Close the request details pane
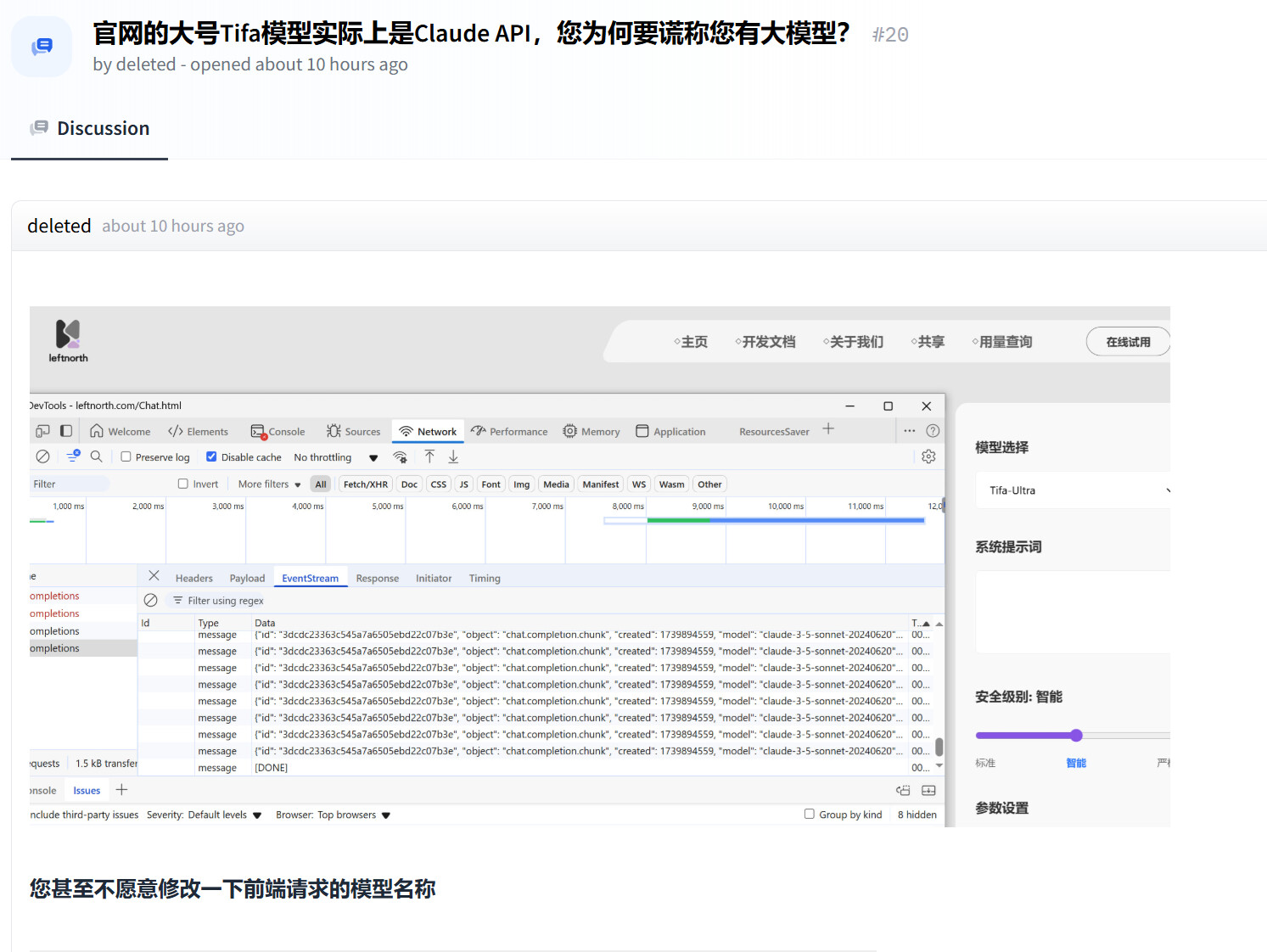The image size is (1267, 952). tap(154, 576)
